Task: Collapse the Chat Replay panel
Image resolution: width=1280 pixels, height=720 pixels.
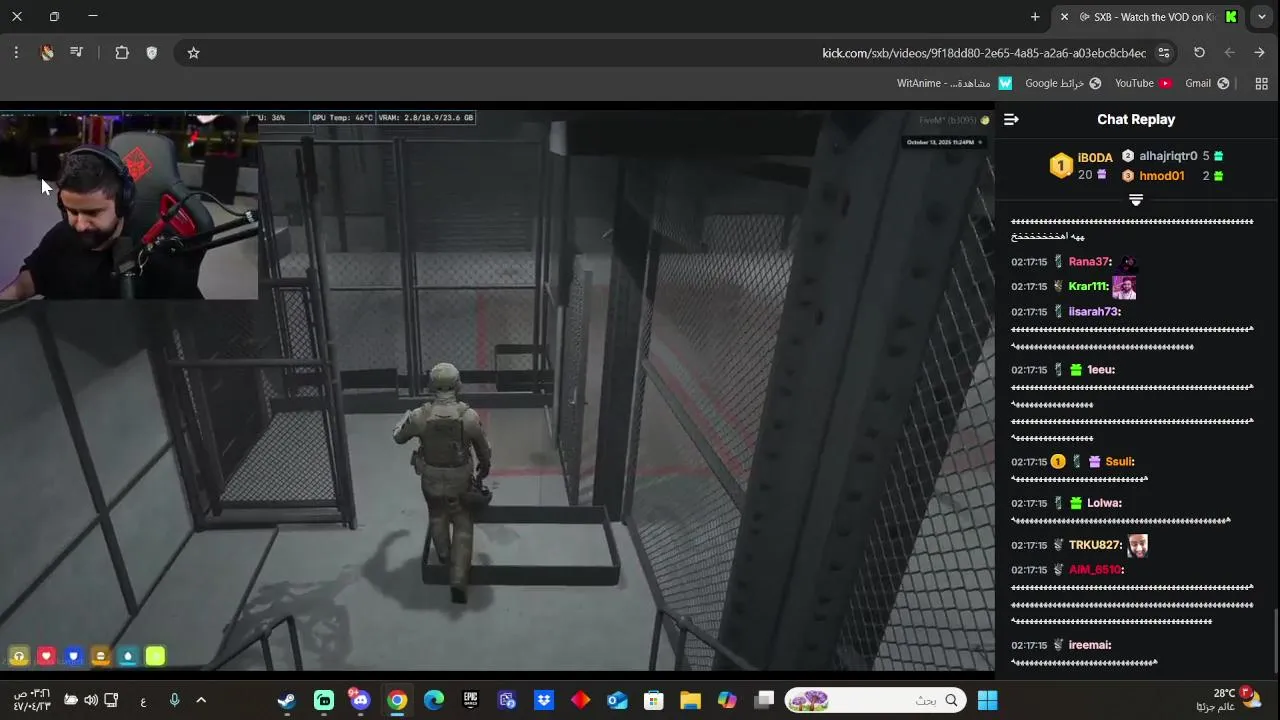Action: (1011, 119)
